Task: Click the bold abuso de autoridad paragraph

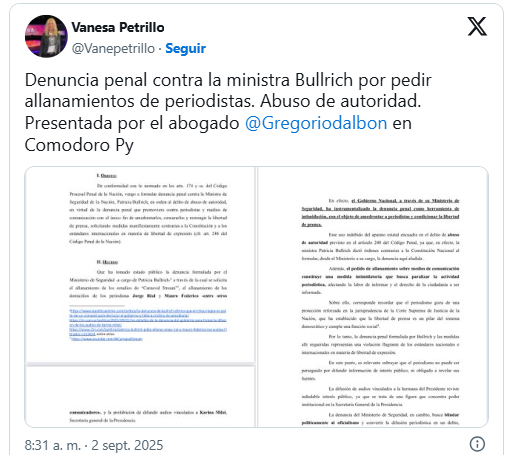Action: (380, 246)
